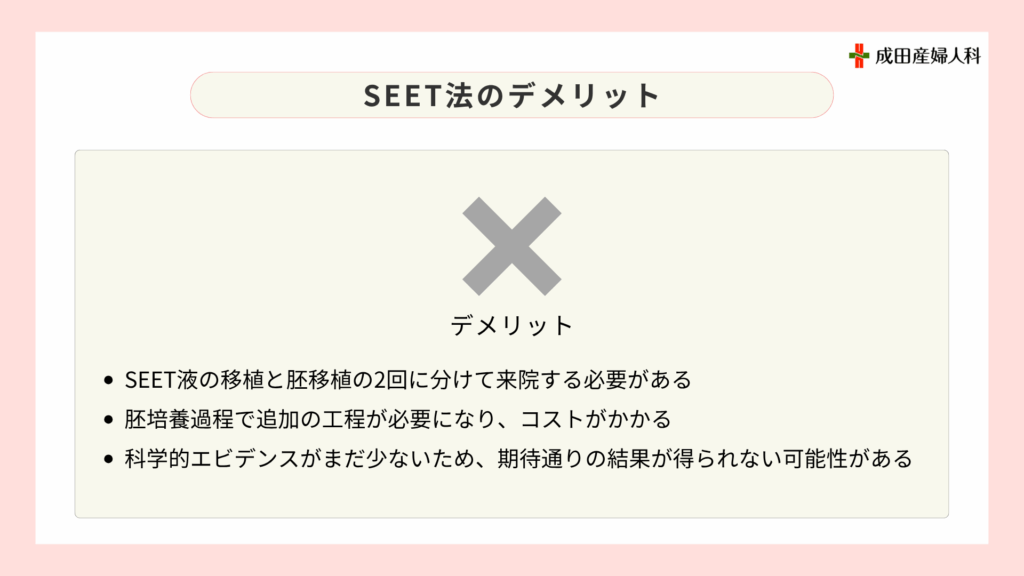Select the bullet line starting with SEET液の移植
The image size is (1024, 576).
(408, 380)
